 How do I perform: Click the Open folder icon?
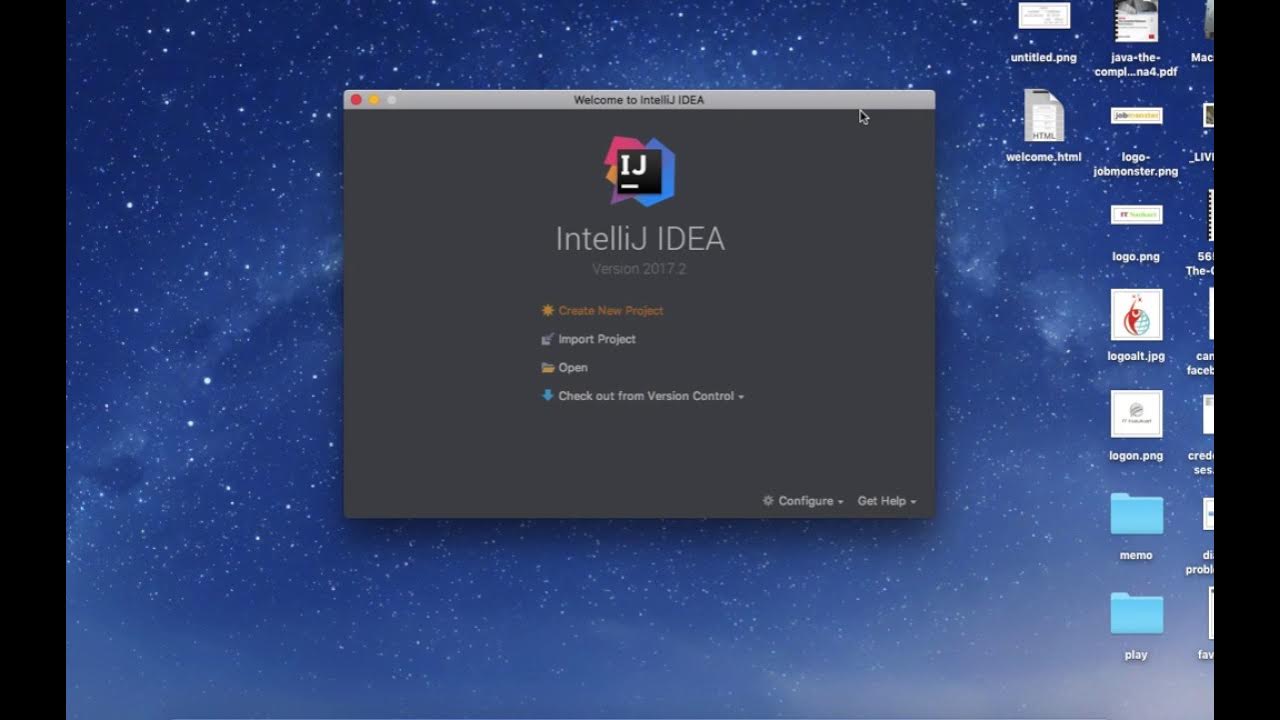click(547, 368)
